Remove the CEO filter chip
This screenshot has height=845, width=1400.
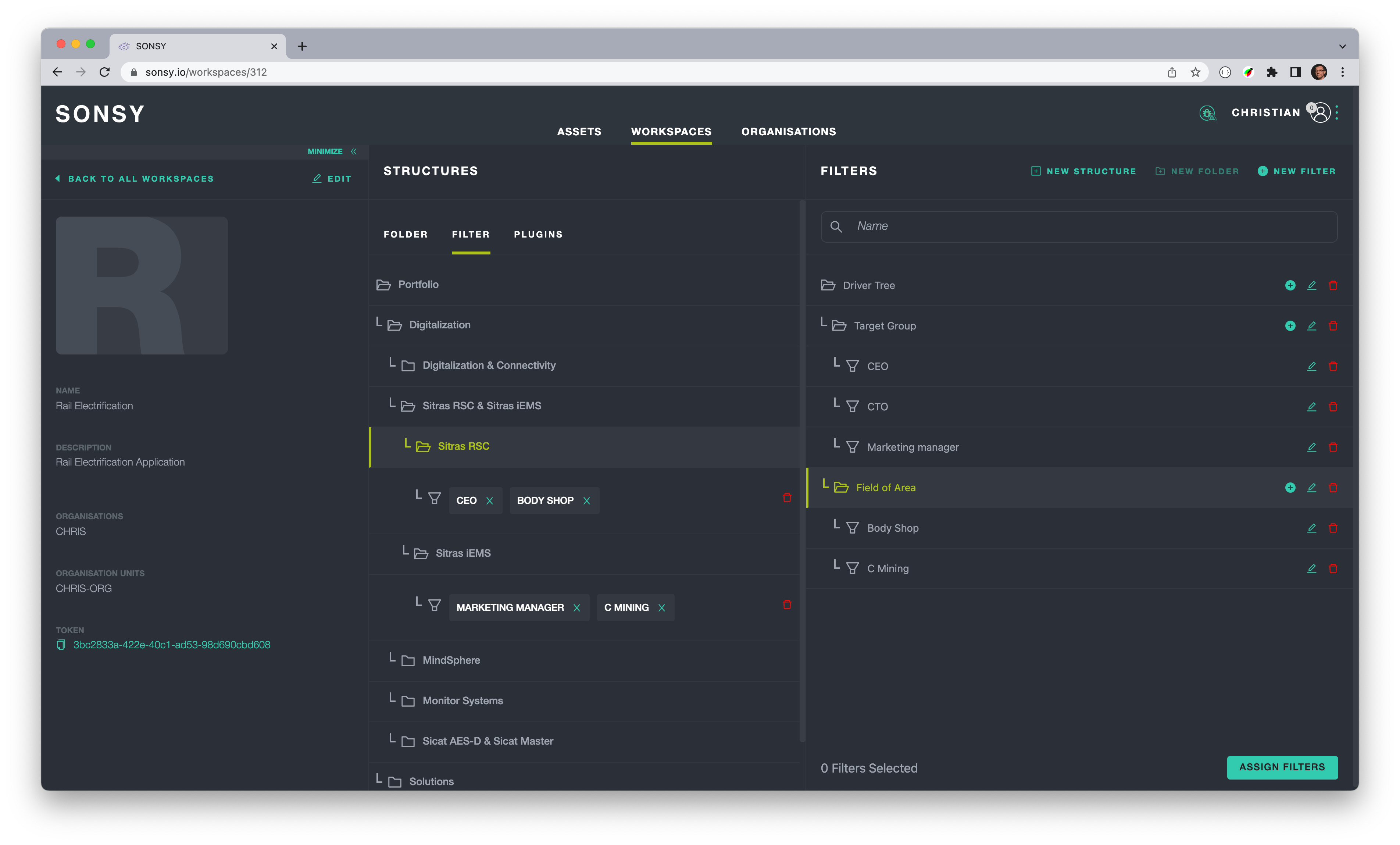(x=490, y=500)
